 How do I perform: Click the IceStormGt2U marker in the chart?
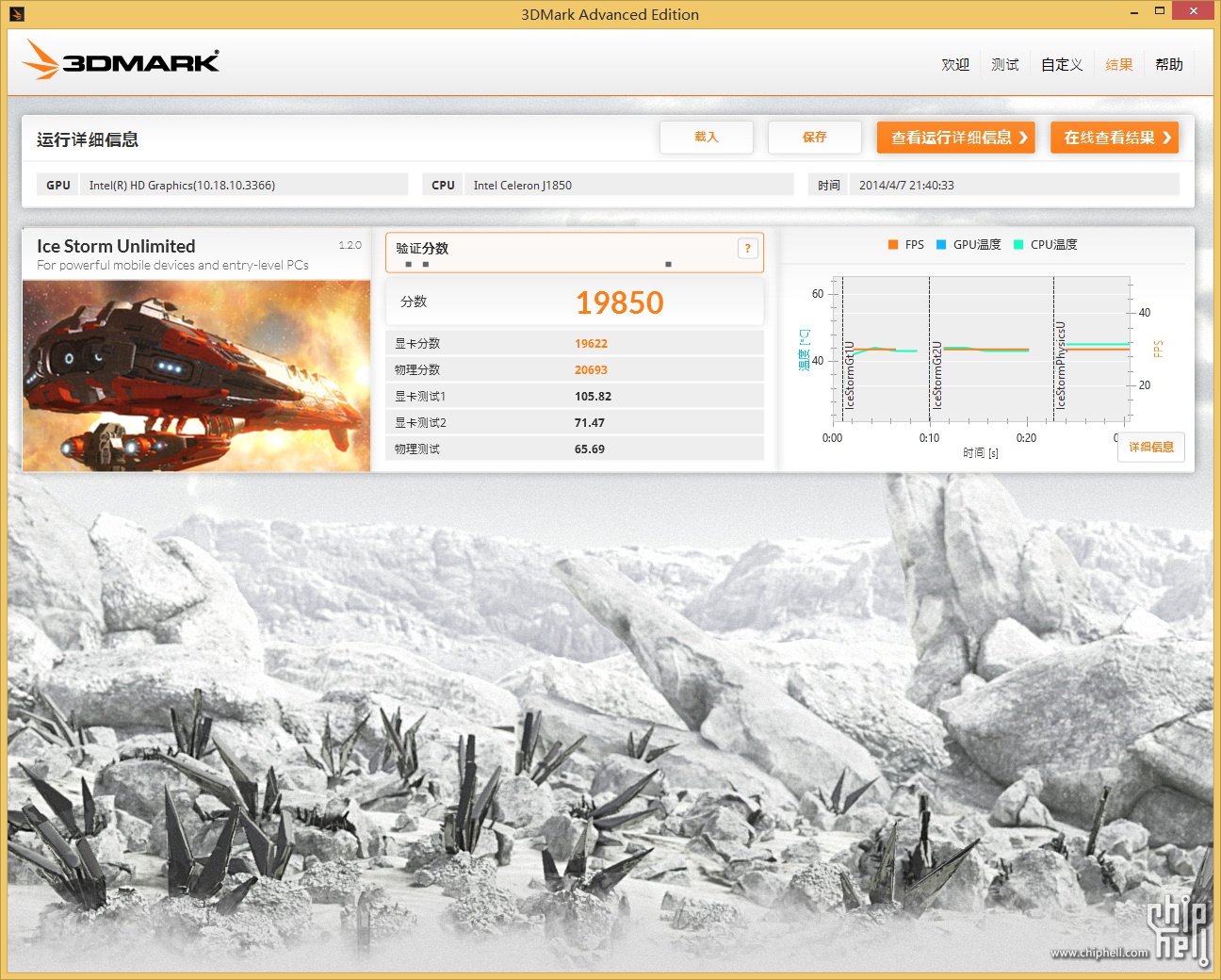(936, 374)
